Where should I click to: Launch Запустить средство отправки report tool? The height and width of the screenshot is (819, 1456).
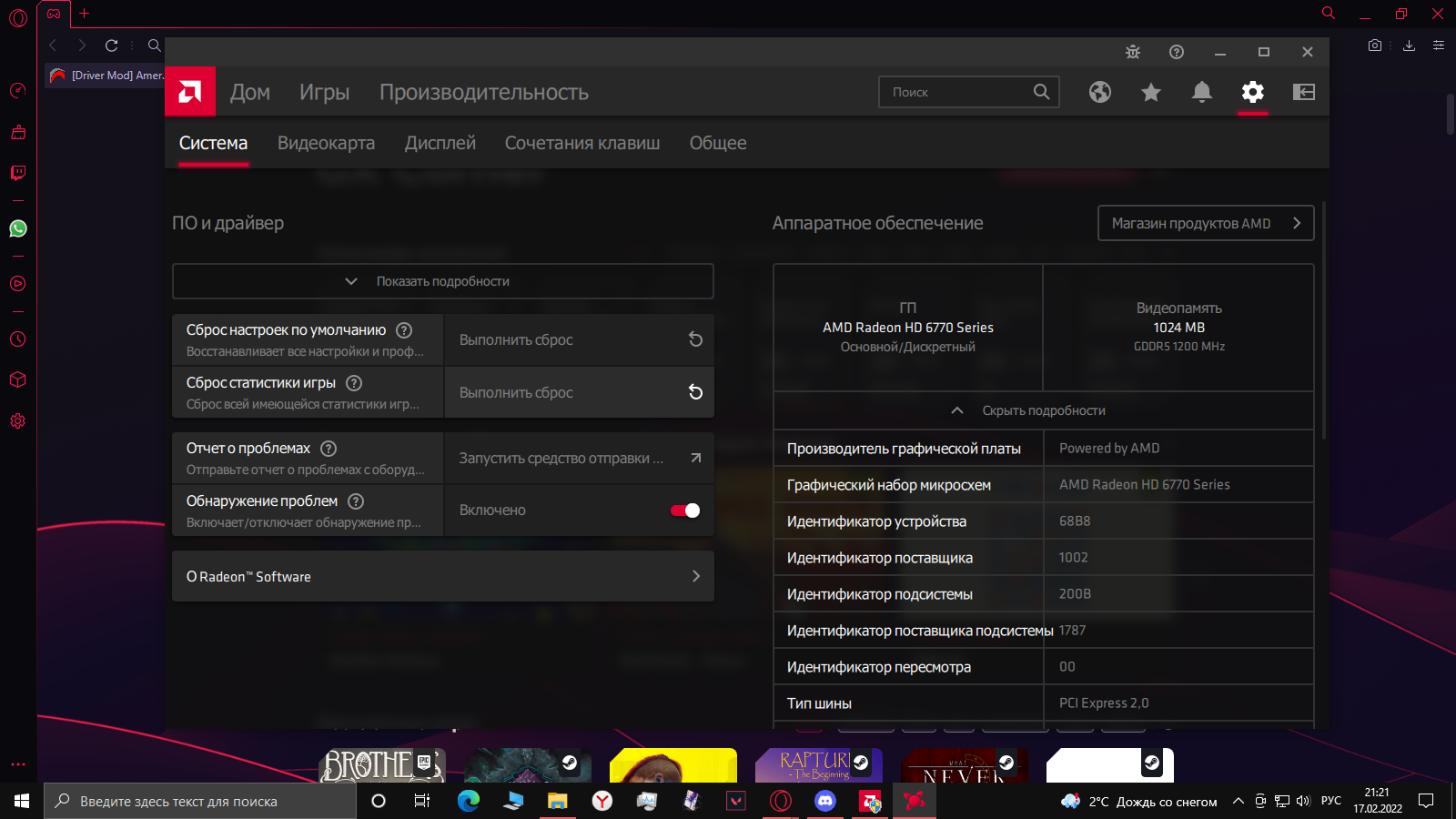(579, 458)
